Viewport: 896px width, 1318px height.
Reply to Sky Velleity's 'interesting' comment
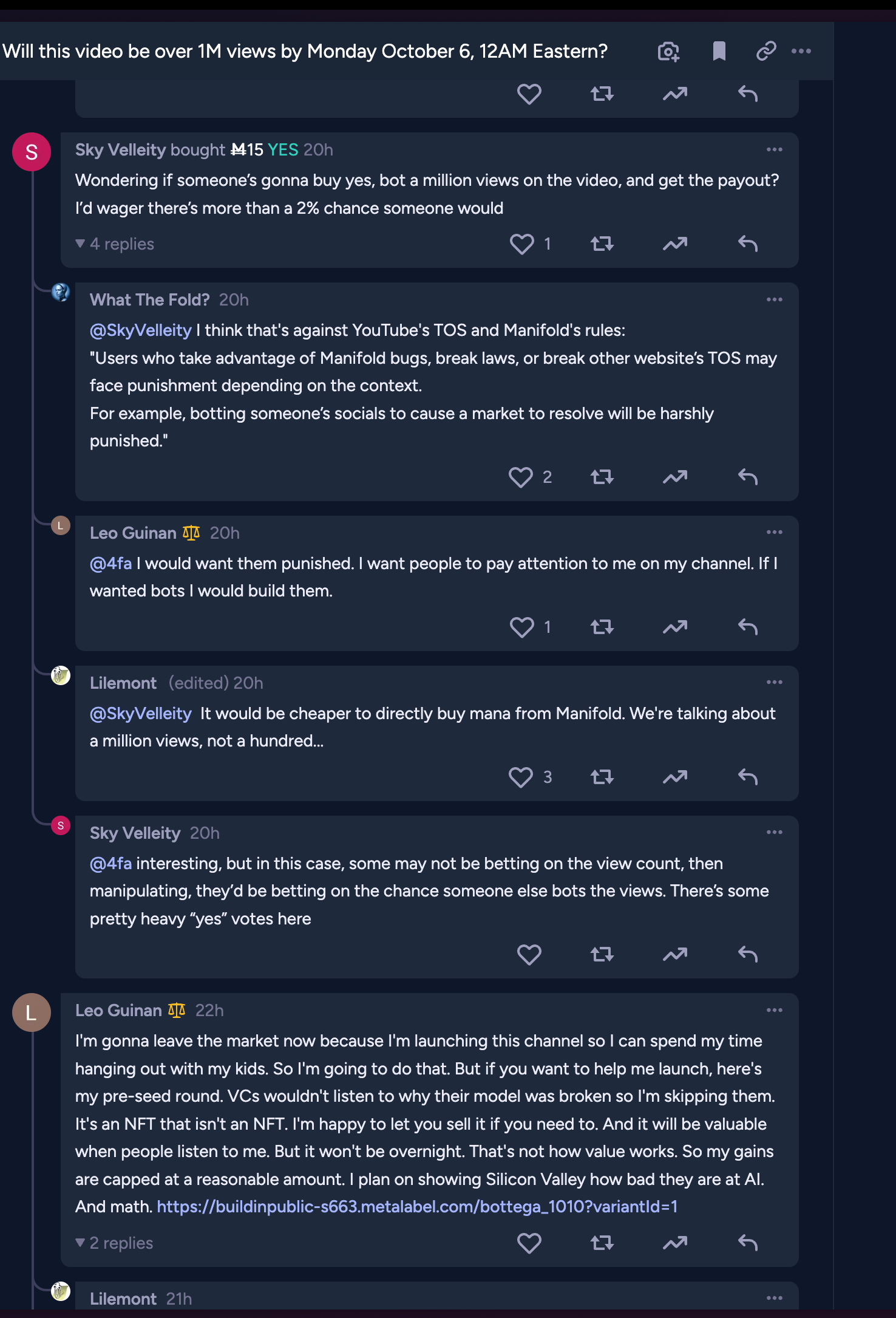click(748, 955)
